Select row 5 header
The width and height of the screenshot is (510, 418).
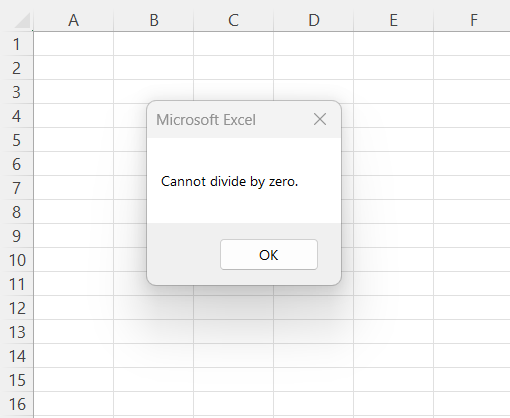pos(17,140)
